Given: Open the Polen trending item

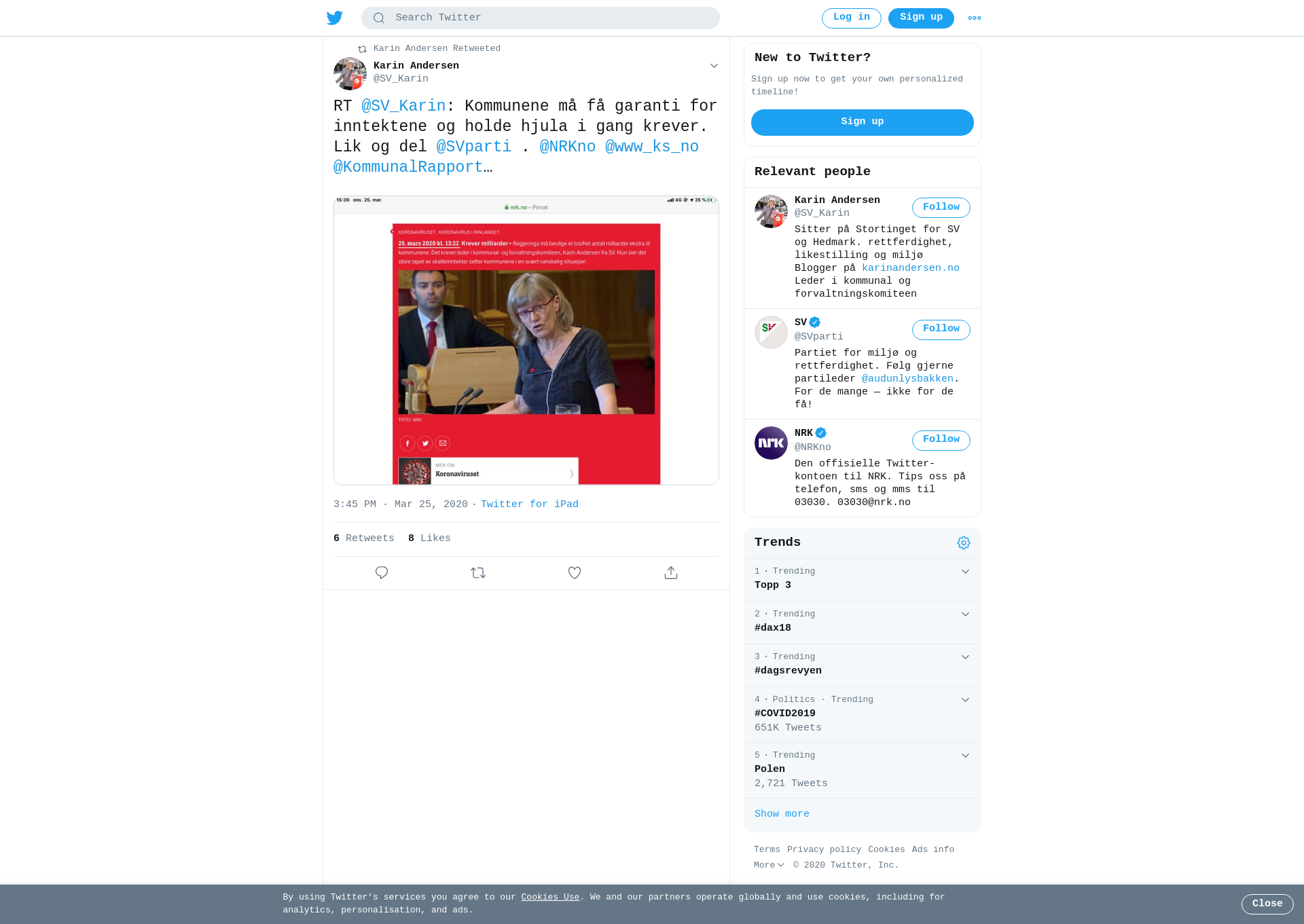Looking at the screenshot, I should click(x=863, y=770).
